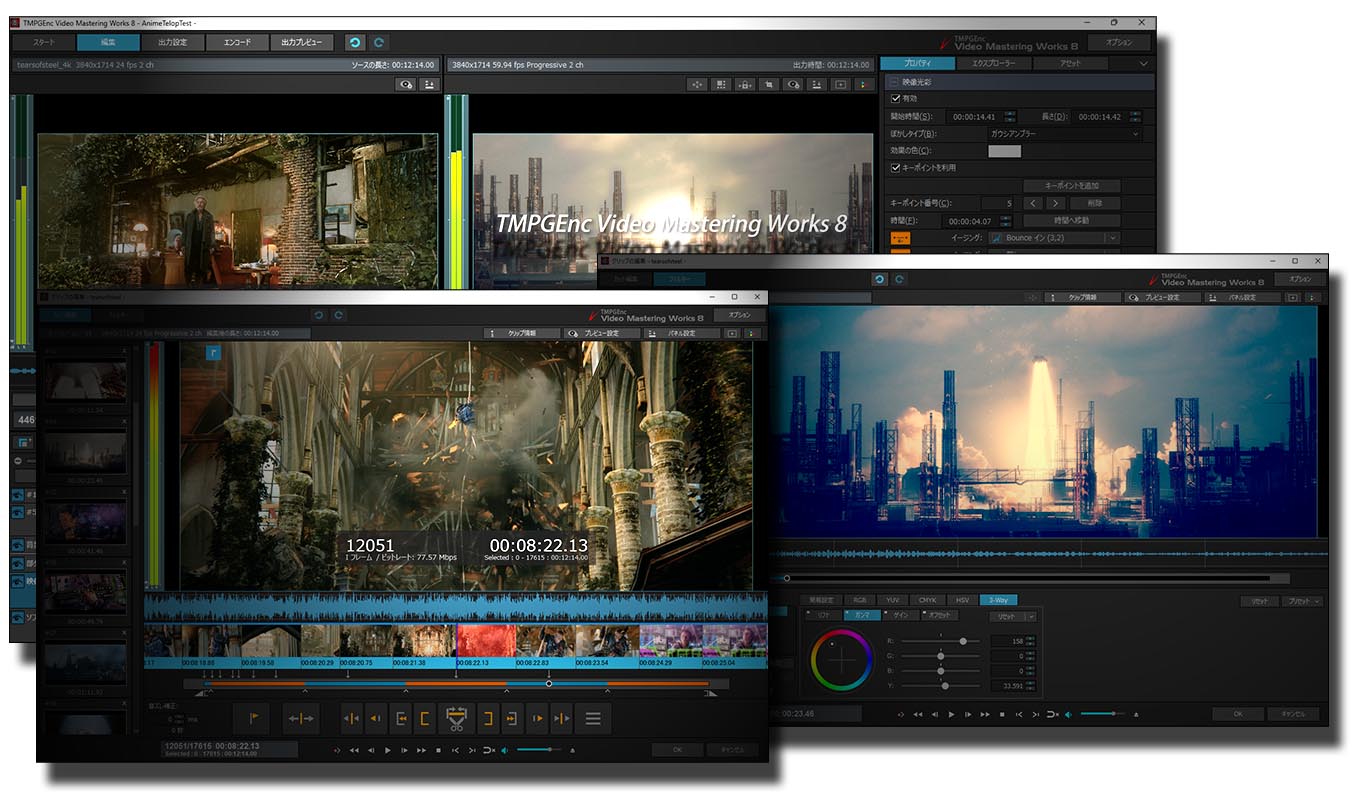Uncheck the 有効 checkbox
The height and width of the screenshot is (802, 1354).
tap(896, 99)
